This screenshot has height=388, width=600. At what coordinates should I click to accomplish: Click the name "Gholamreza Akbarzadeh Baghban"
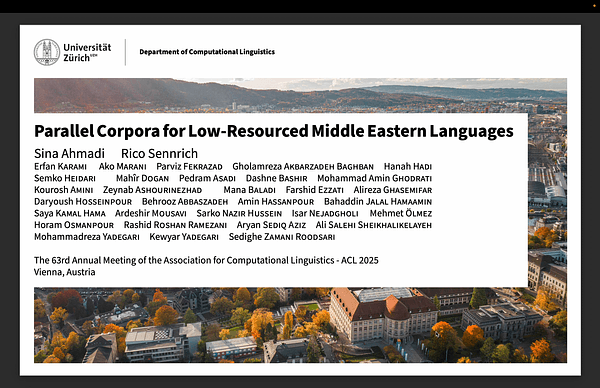303,166
